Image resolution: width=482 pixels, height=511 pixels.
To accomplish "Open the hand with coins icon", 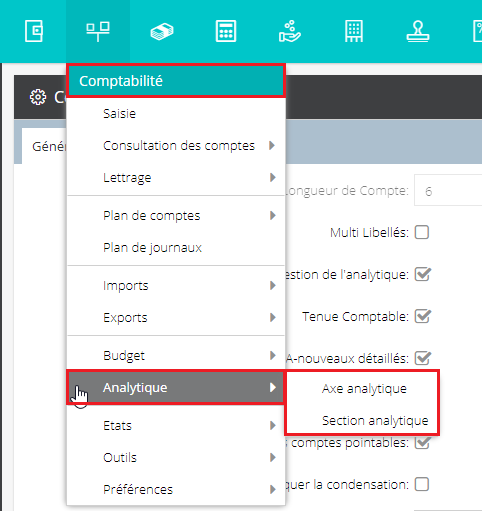I will tap(290, 31).
